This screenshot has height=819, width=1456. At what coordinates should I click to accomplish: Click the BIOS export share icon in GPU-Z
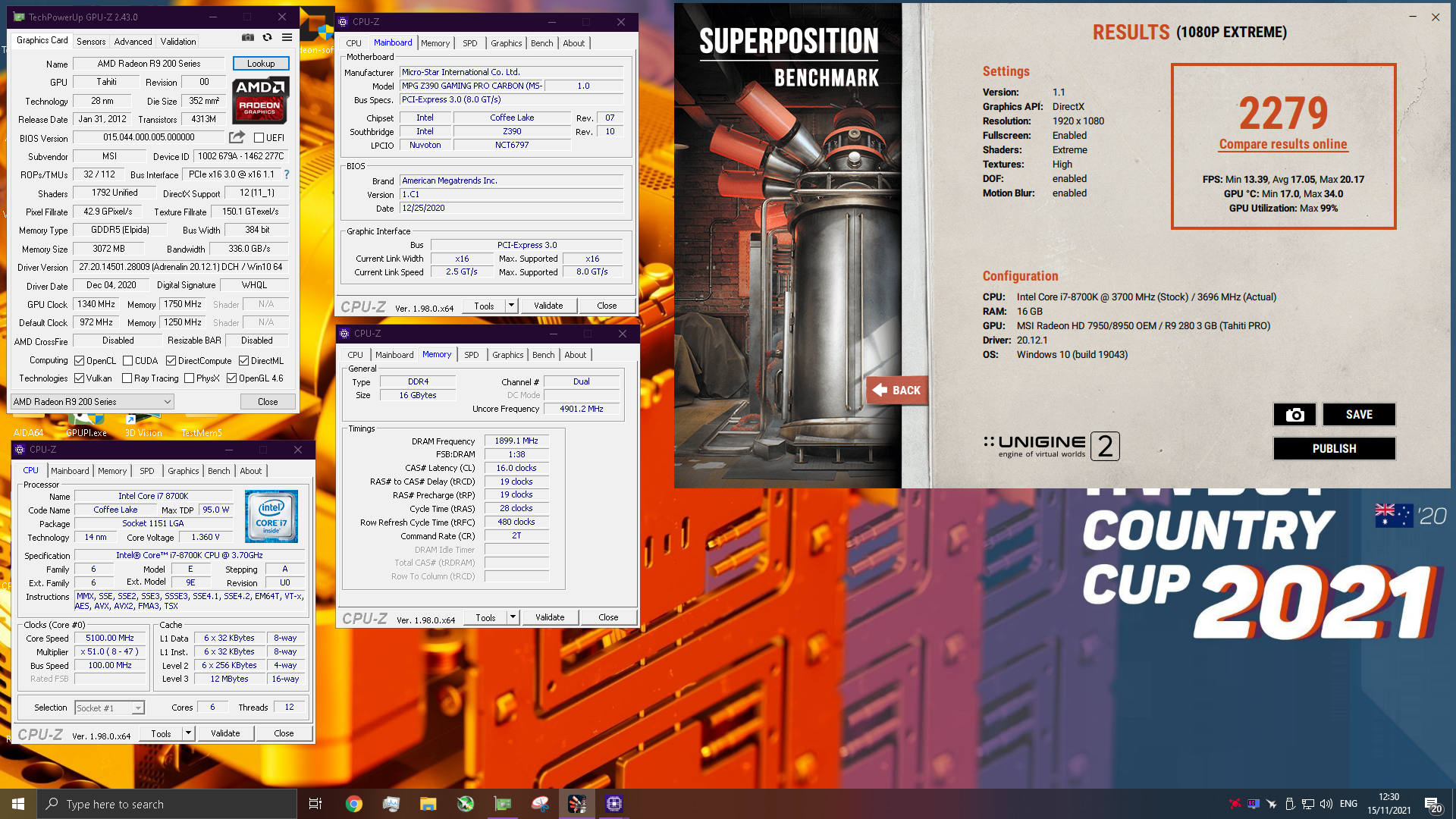[x=237, y=137]
